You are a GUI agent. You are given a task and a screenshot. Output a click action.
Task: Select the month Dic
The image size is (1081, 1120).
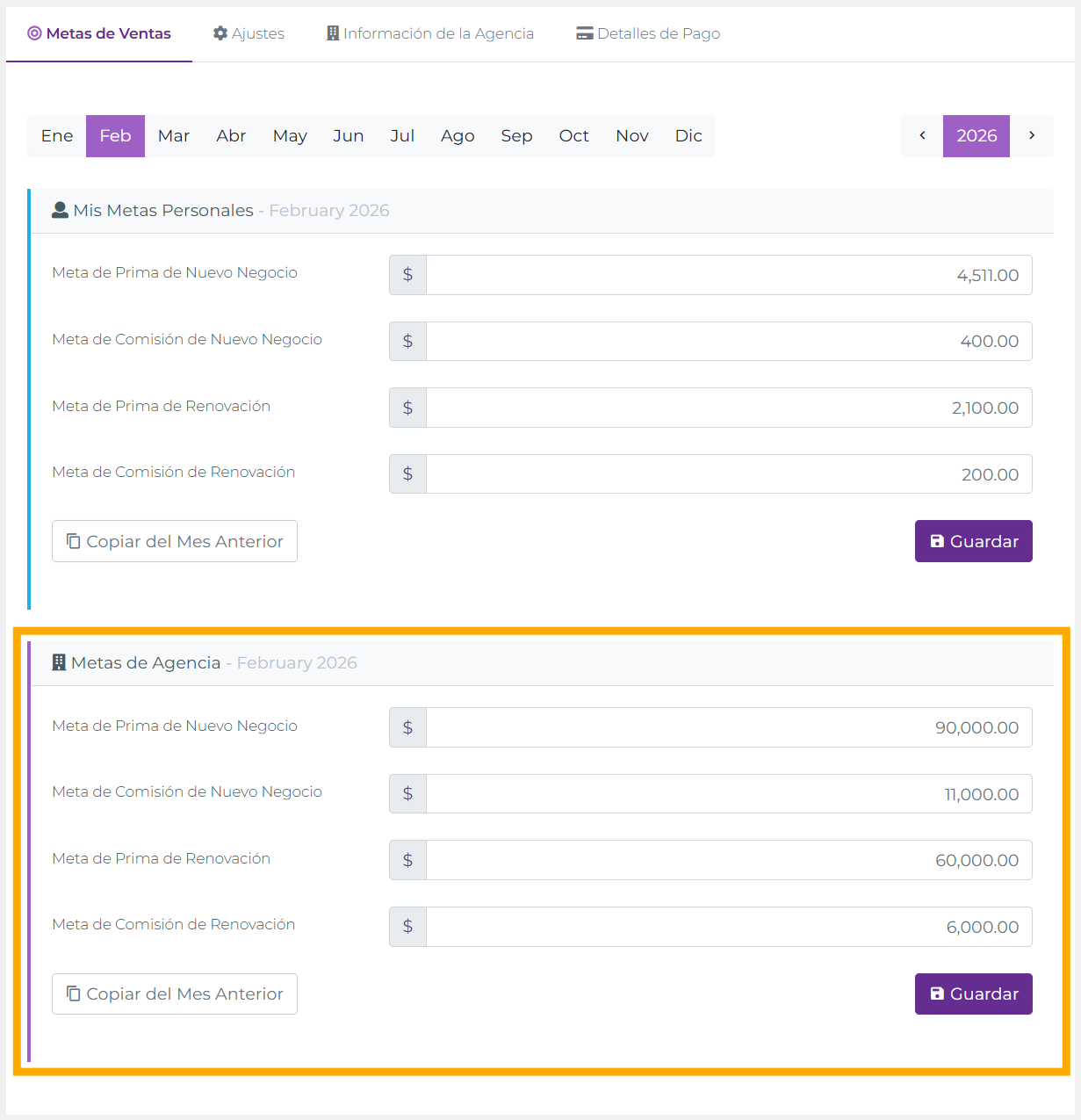click(x=688, y=135)
